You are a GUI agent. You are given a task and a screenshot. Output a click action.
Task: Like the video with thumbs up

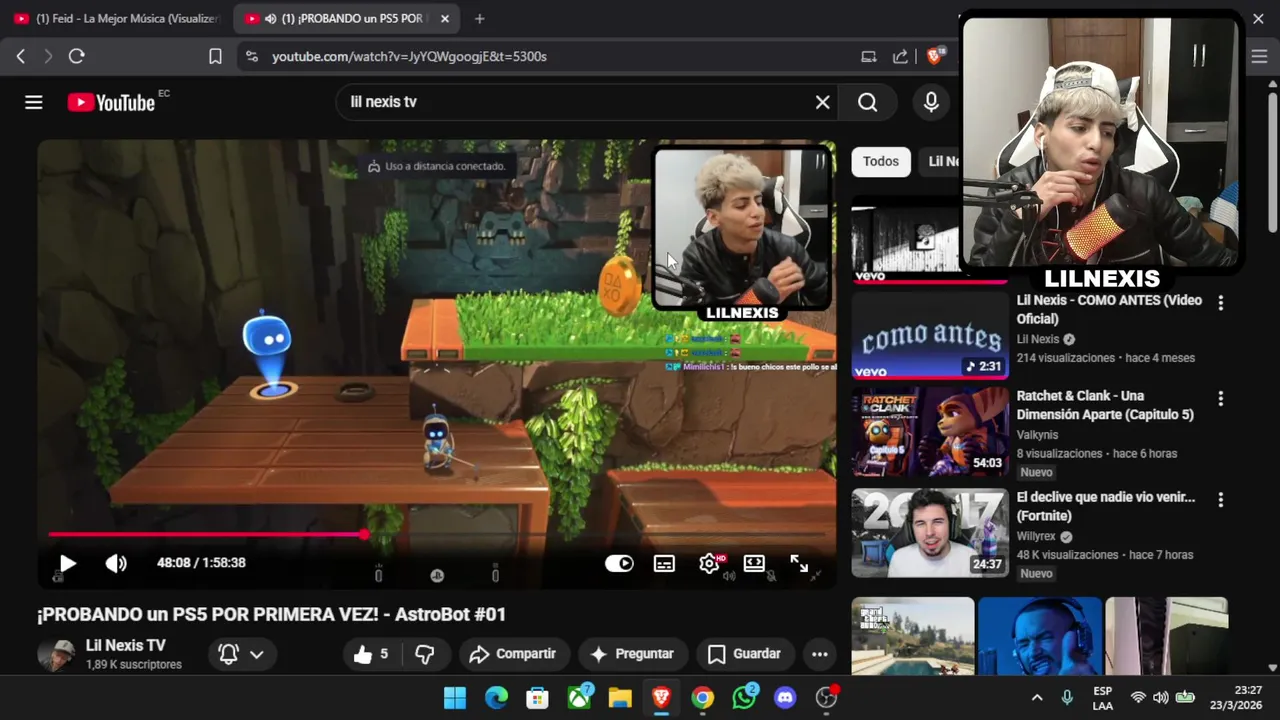pyautogui.click(x=370, y=654)
